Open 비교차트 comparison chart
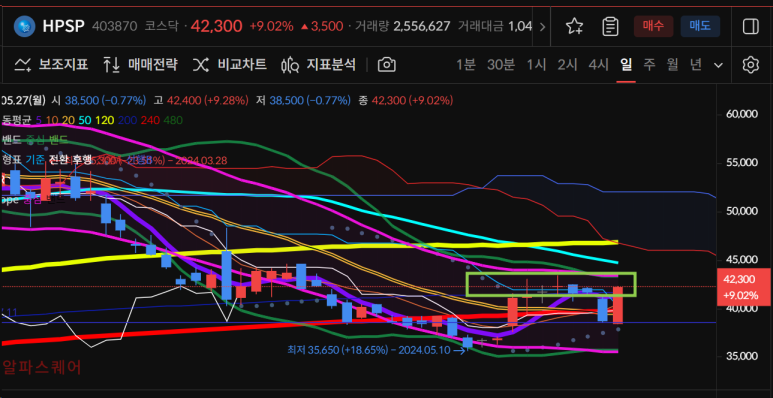773x398 pixels. [x=230, y=65]
